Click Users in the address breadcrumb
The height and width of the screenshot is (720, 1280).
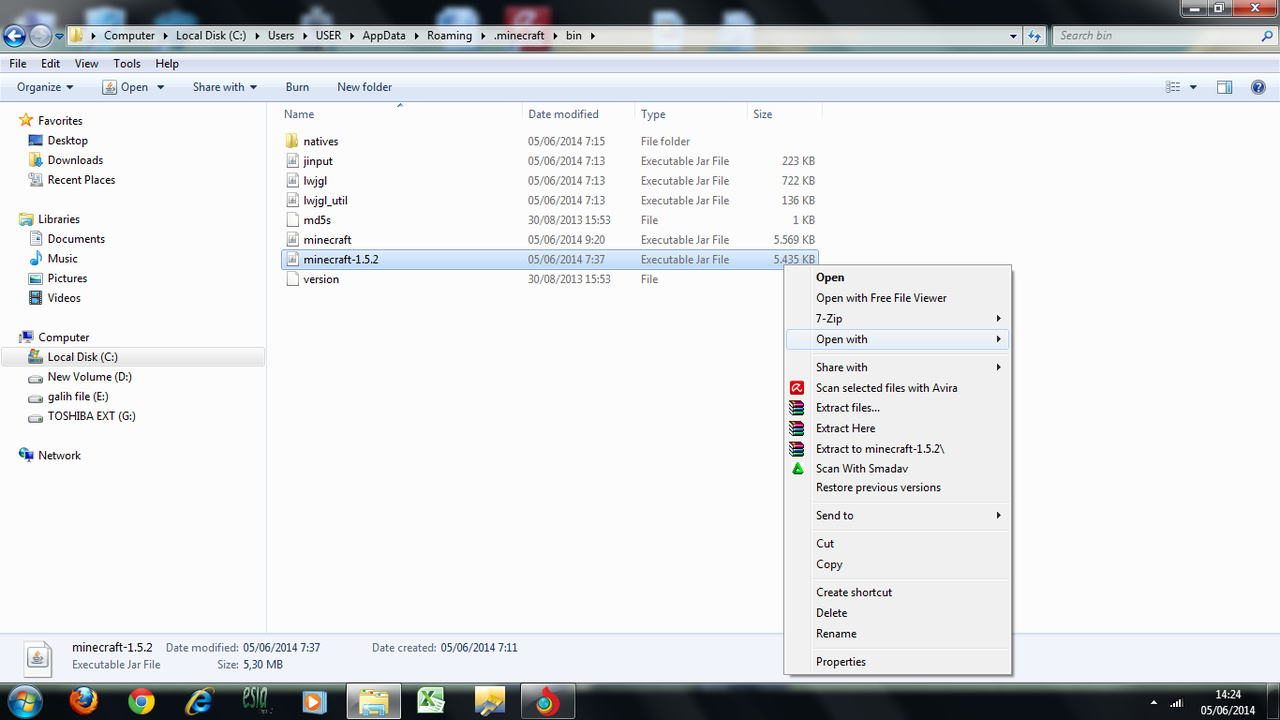(281, 36)
